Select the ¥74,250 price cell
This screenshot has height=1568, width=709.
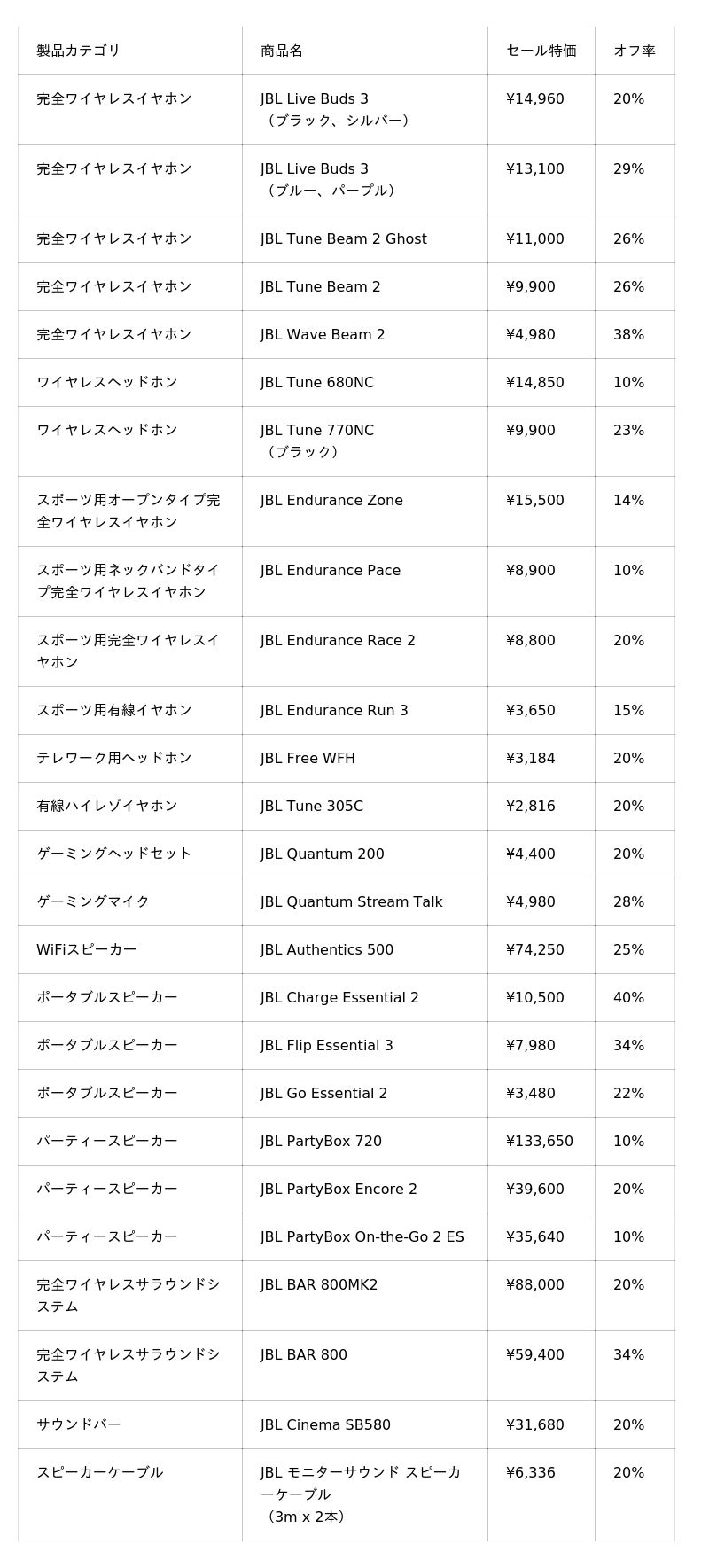pos(534,950)
